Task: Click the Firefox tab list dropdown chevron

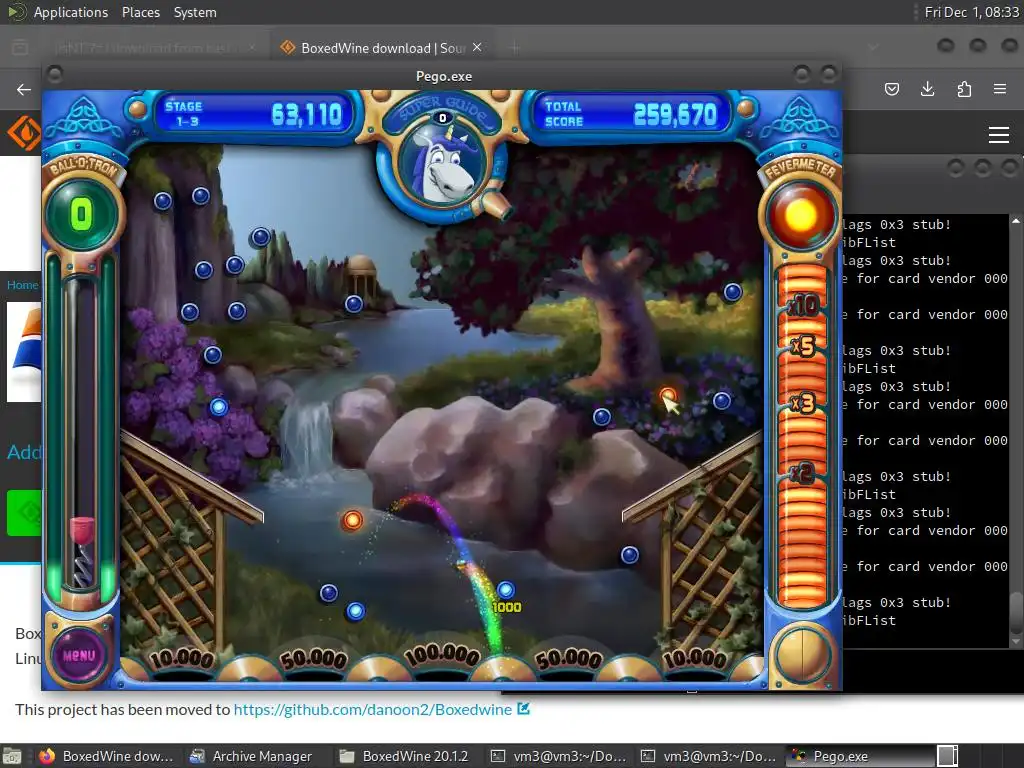Action: [x=873, y=48]
